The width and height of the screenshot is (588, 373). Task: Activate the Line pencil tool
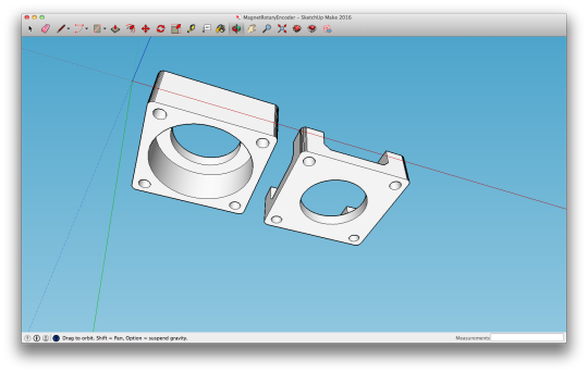[x=61, y=29]
